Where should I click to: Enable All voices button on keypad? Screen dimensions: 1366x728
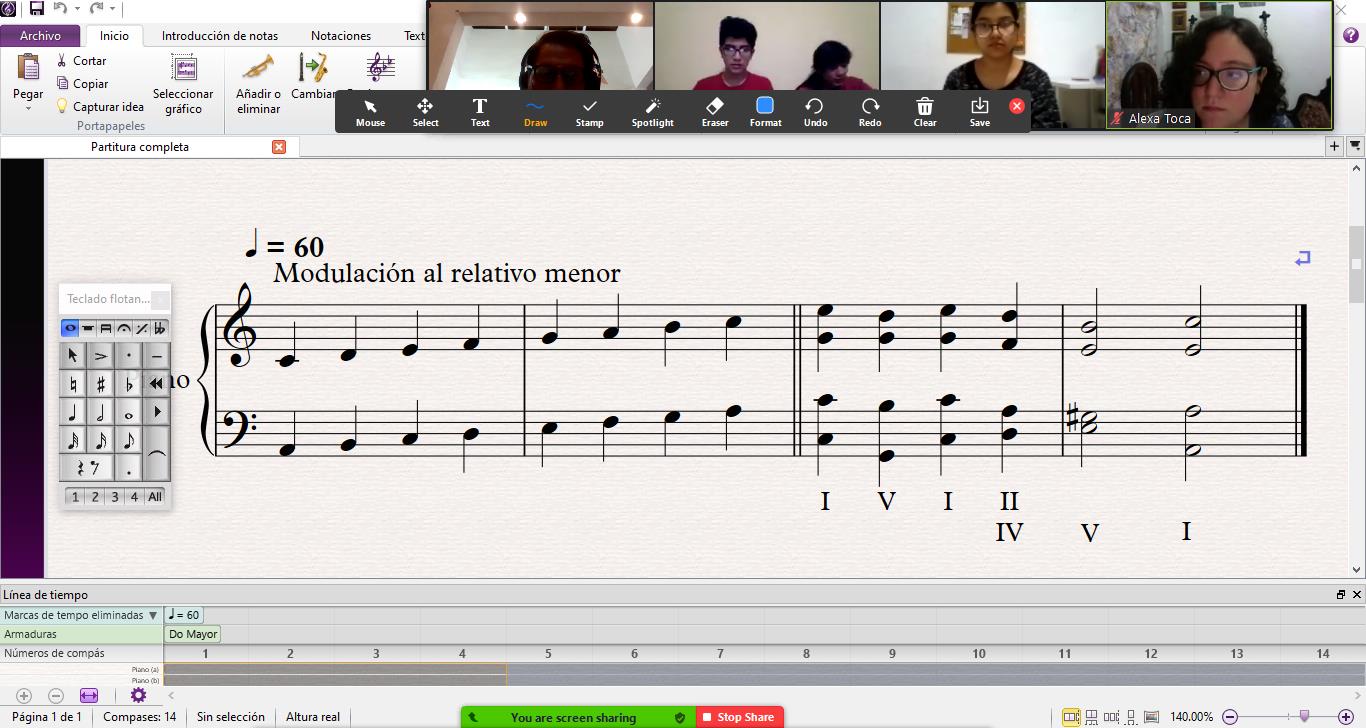point(155,497)
